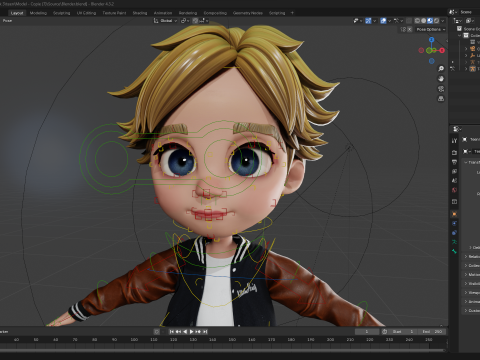The width and height of the screenshot is (480, 360).
Task: Select rendered viewport shading
Action: click(x=436, y=21)
